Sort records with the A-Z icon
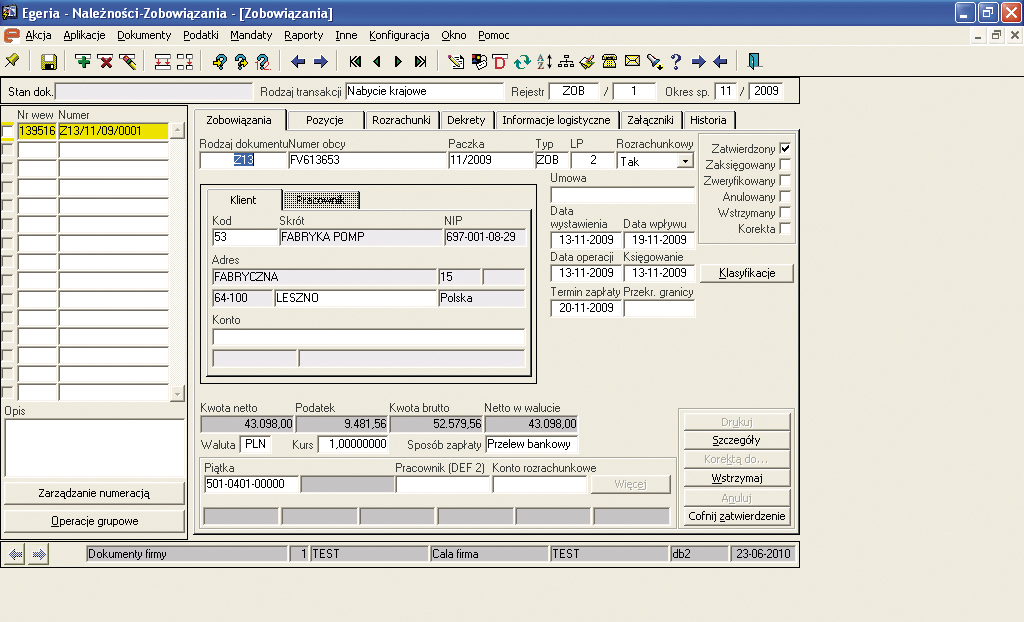The height and width of the screenshot is (622, 1024). 544,61
